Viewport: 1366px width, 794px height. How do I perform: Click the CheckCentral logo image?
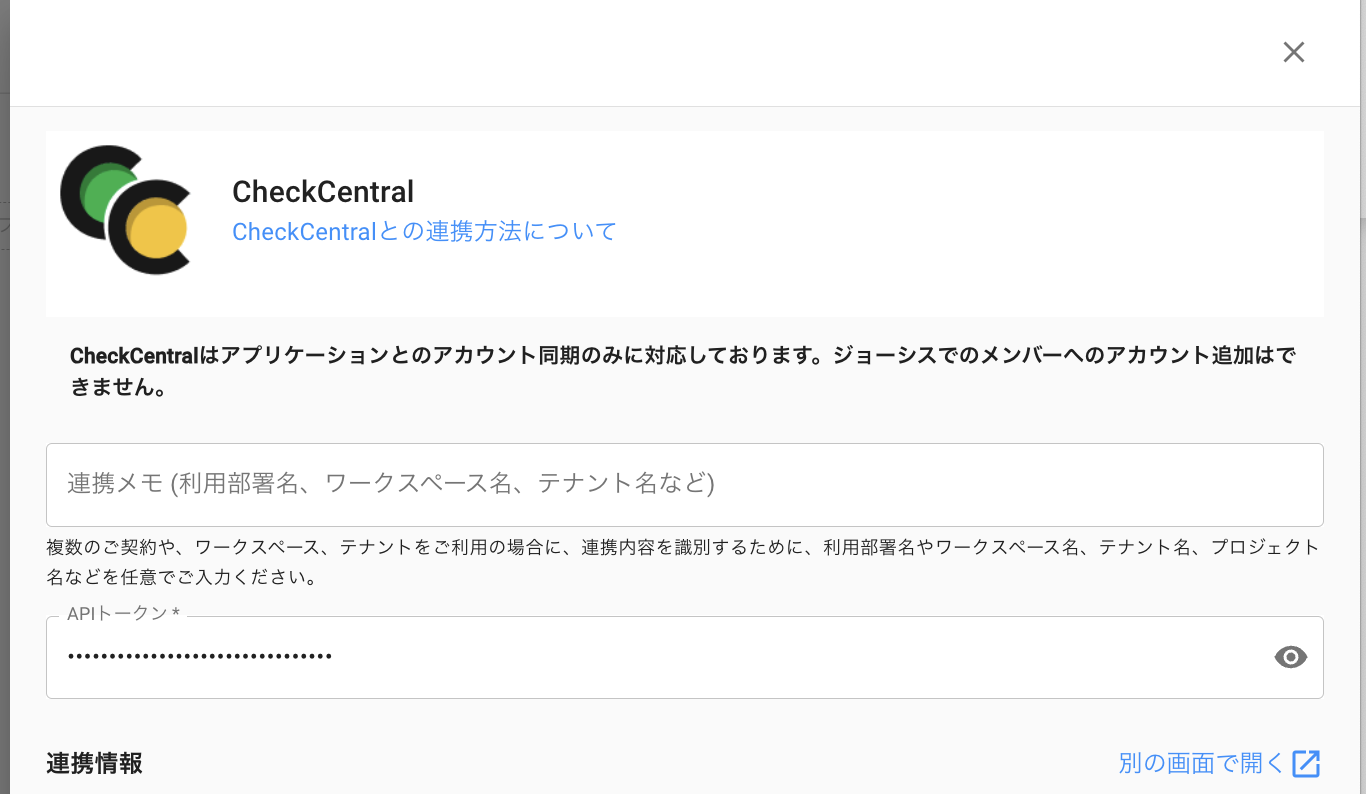point(125,210)
